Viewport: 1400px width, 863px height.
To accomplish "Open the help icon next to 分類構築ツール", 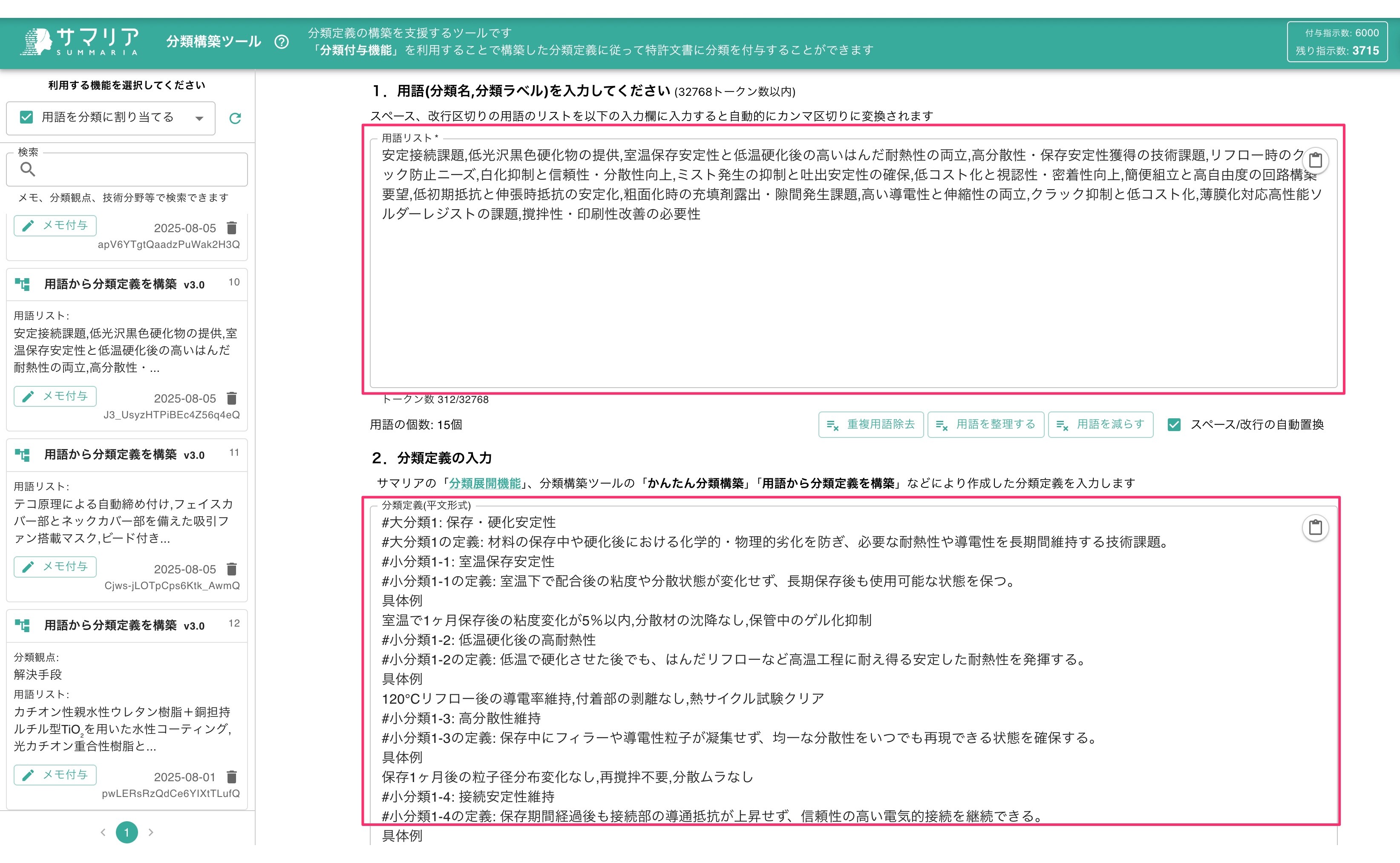I will (x=282, y=42).
